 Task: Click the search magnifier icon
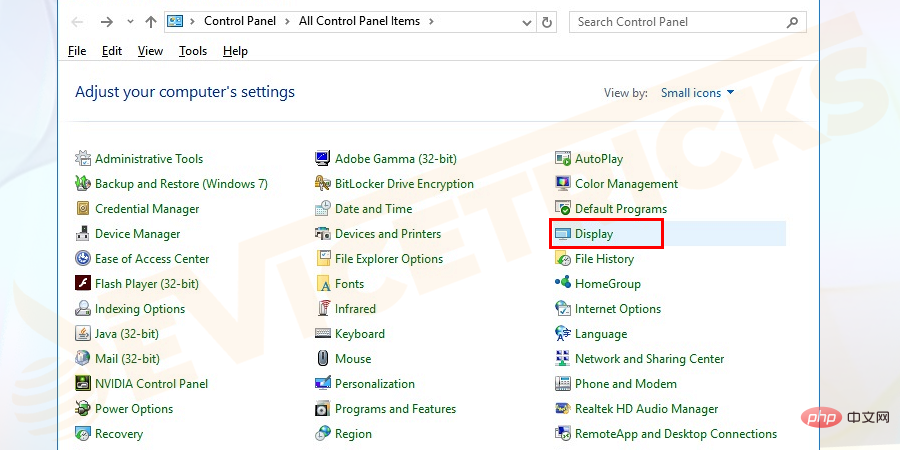tap(792, 22)
